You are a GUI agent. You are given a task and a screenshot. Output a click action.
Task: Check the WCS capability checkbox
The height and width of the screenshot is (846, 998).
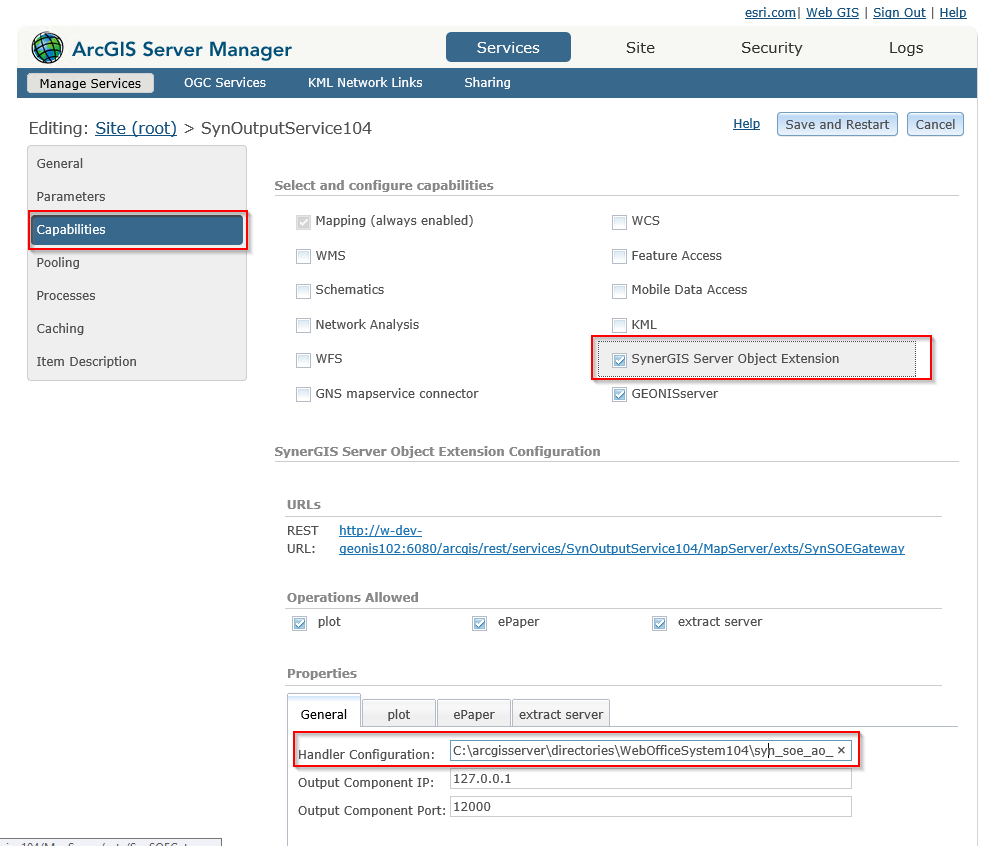(619, 222)
